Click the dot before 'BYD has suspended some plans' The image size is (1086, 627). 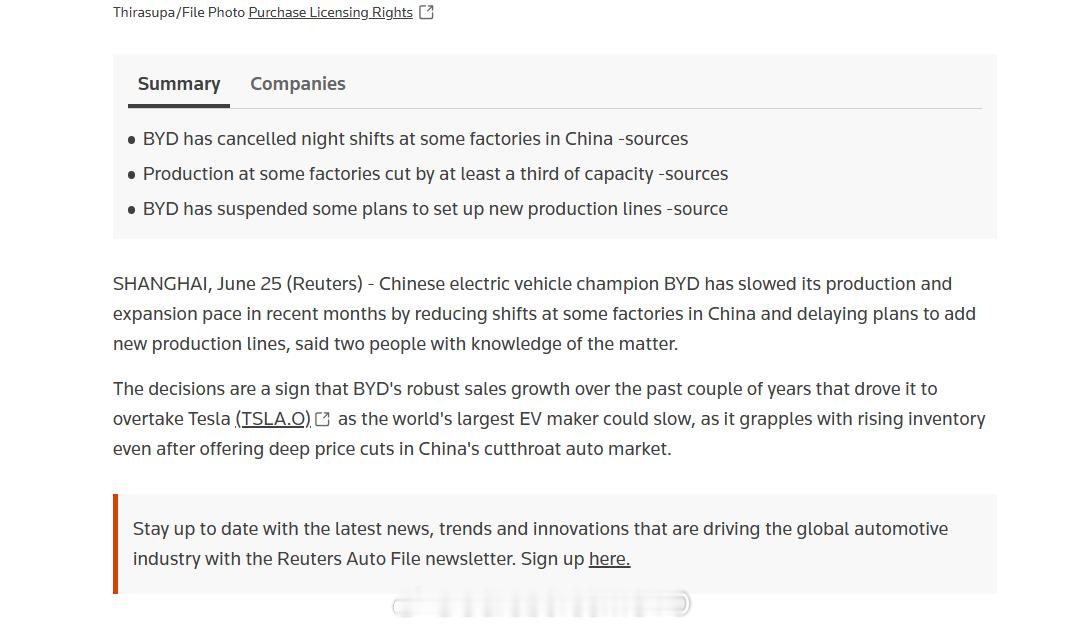point(132,210)
